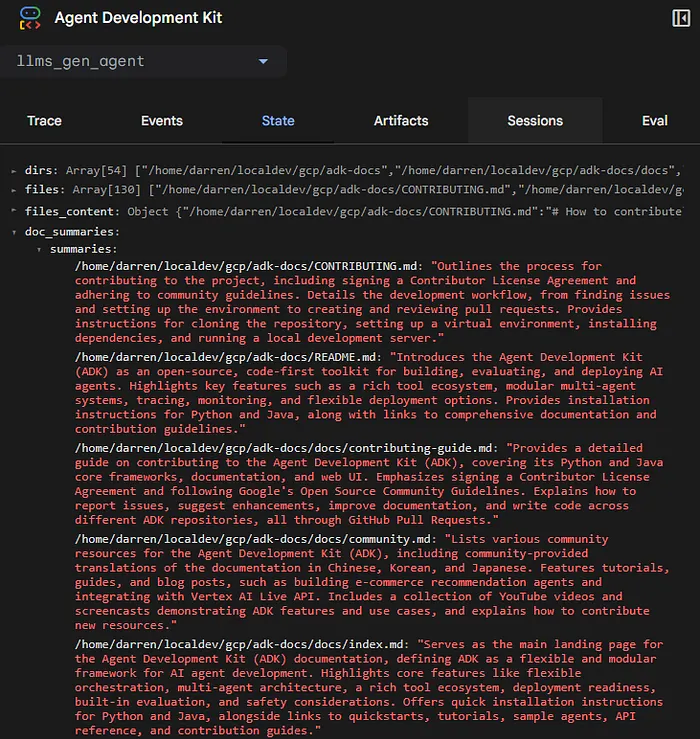The width and height of the screenshot is (700, 739).
Task: Expand the dirs array node
Action: [14, 171]
